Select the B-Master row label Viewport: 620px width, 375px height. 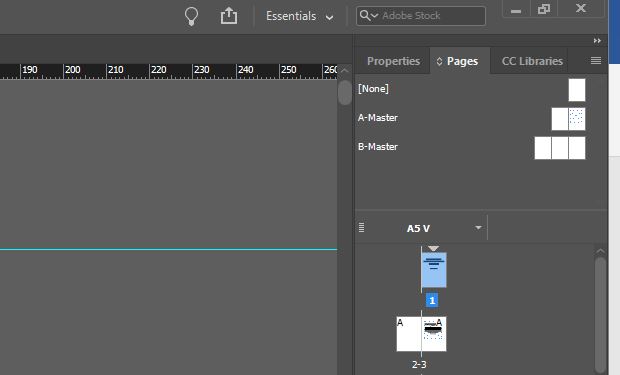coord(378,147)
